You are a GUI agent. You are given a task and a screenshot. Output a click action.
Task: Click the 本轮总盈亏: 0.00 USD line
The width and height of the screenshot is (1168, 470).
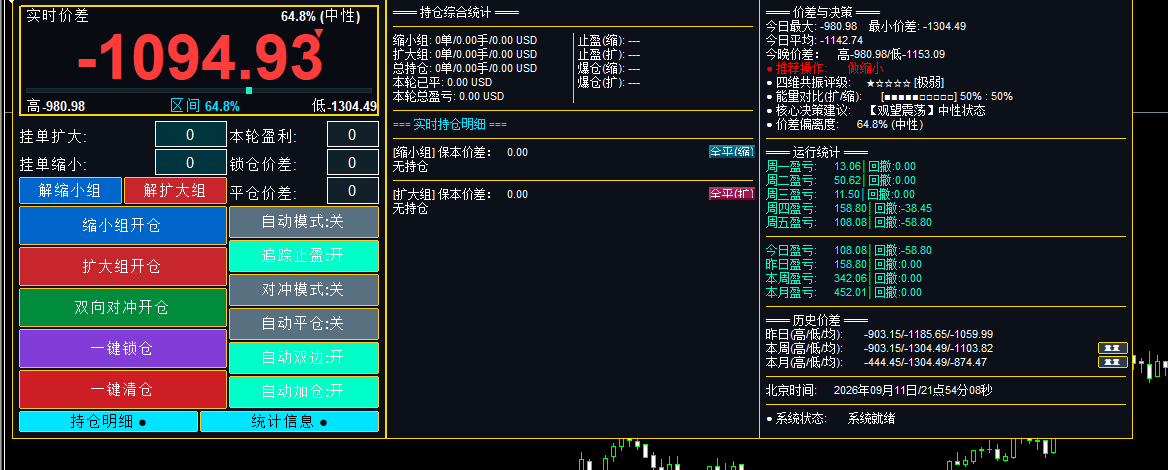(x=448, y=96)
